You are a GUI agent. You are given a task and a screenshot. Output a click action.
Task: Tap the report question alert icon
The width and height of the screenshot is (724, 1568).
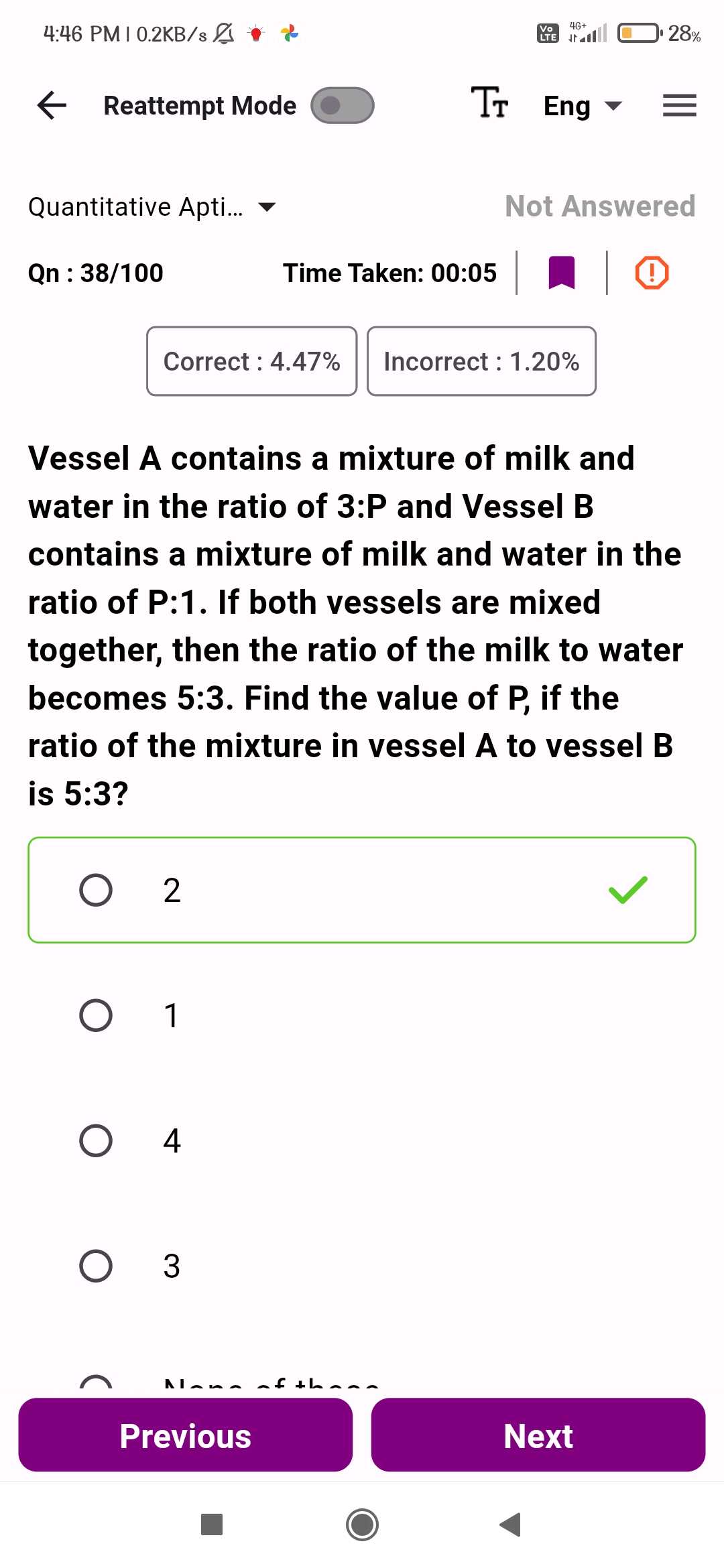tap(652, 273)
